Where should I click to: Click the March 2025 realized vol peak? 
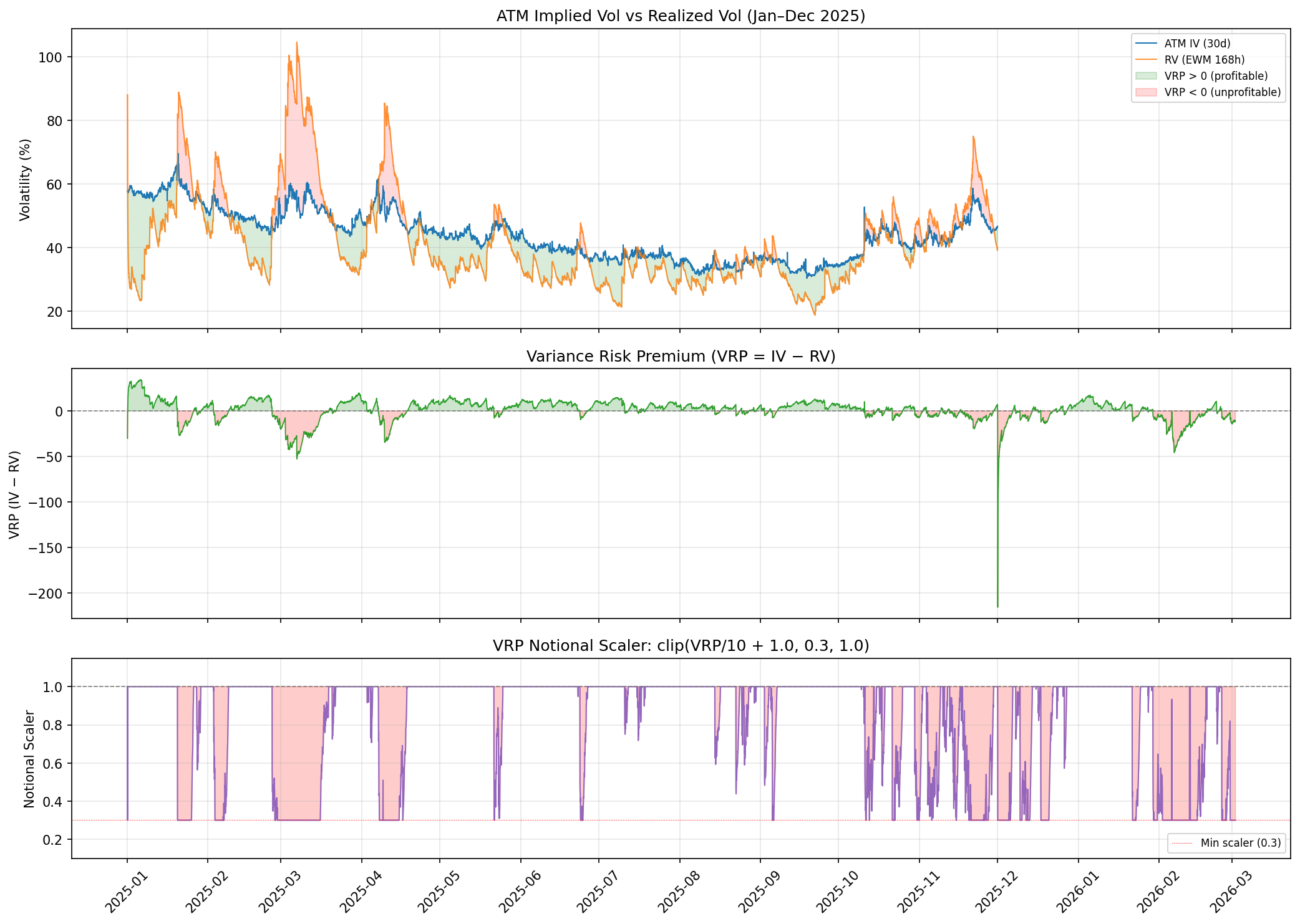tap(296, 43)
